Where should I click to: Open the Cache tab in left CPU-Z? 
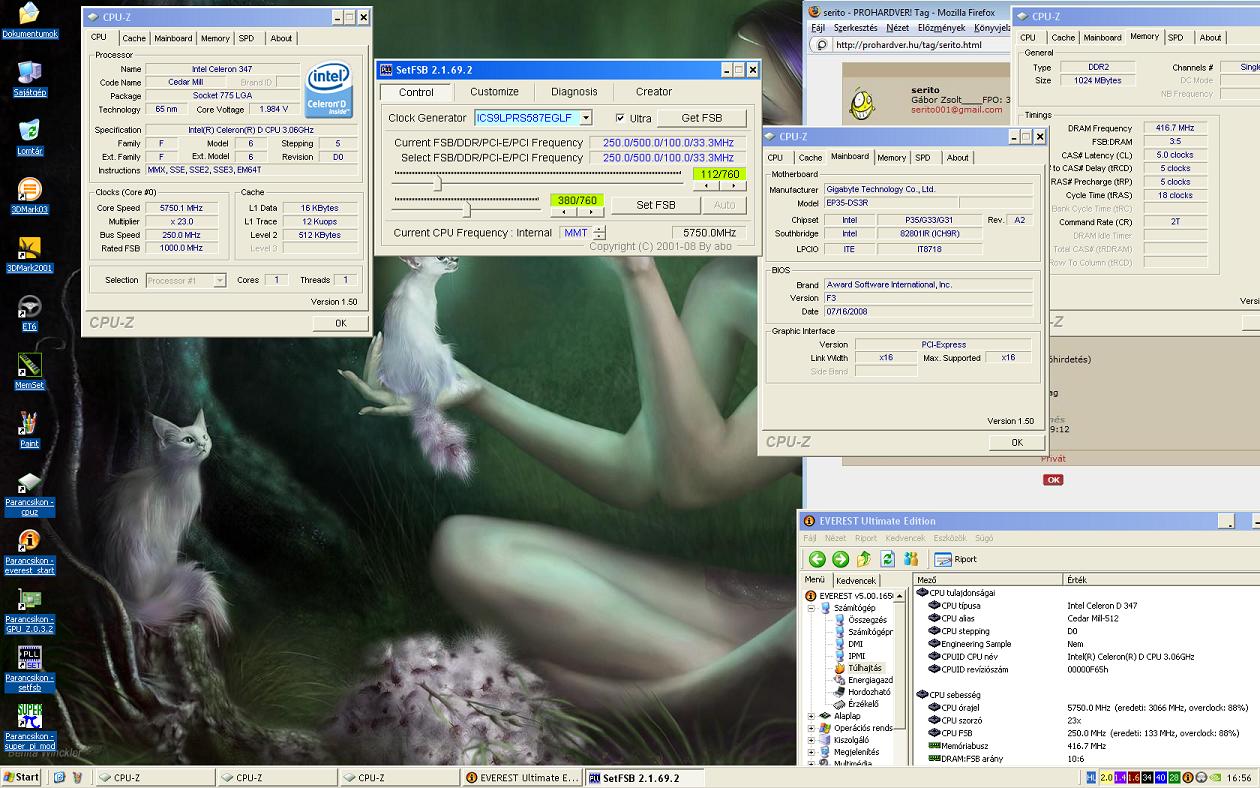coord(135,39)
